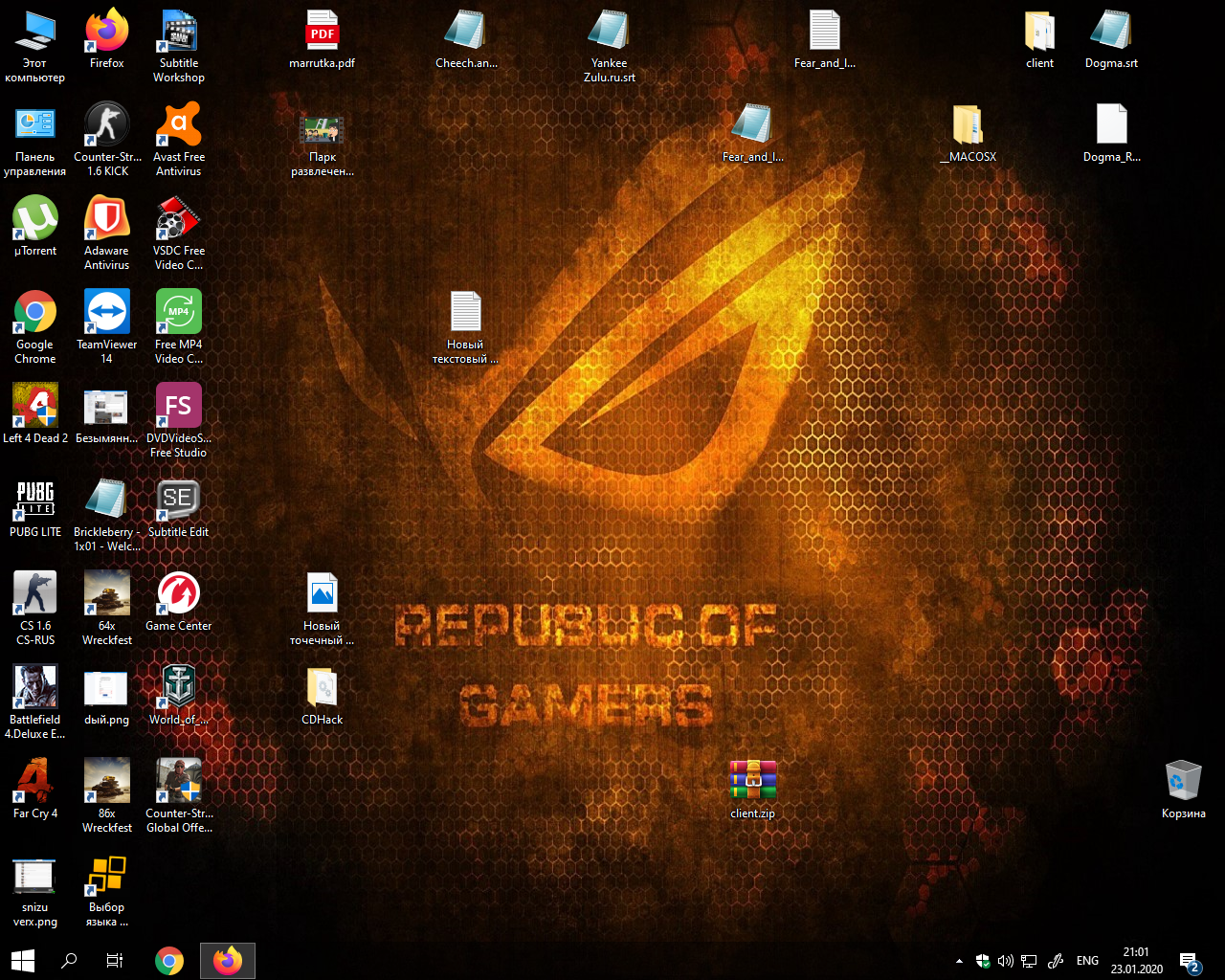Select the DVDVideoSoft Free Studio icon

point(179,420)
